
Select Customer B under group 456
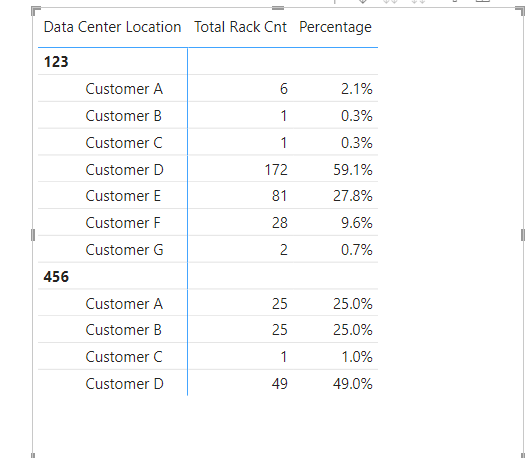click(x=124, y=330)
